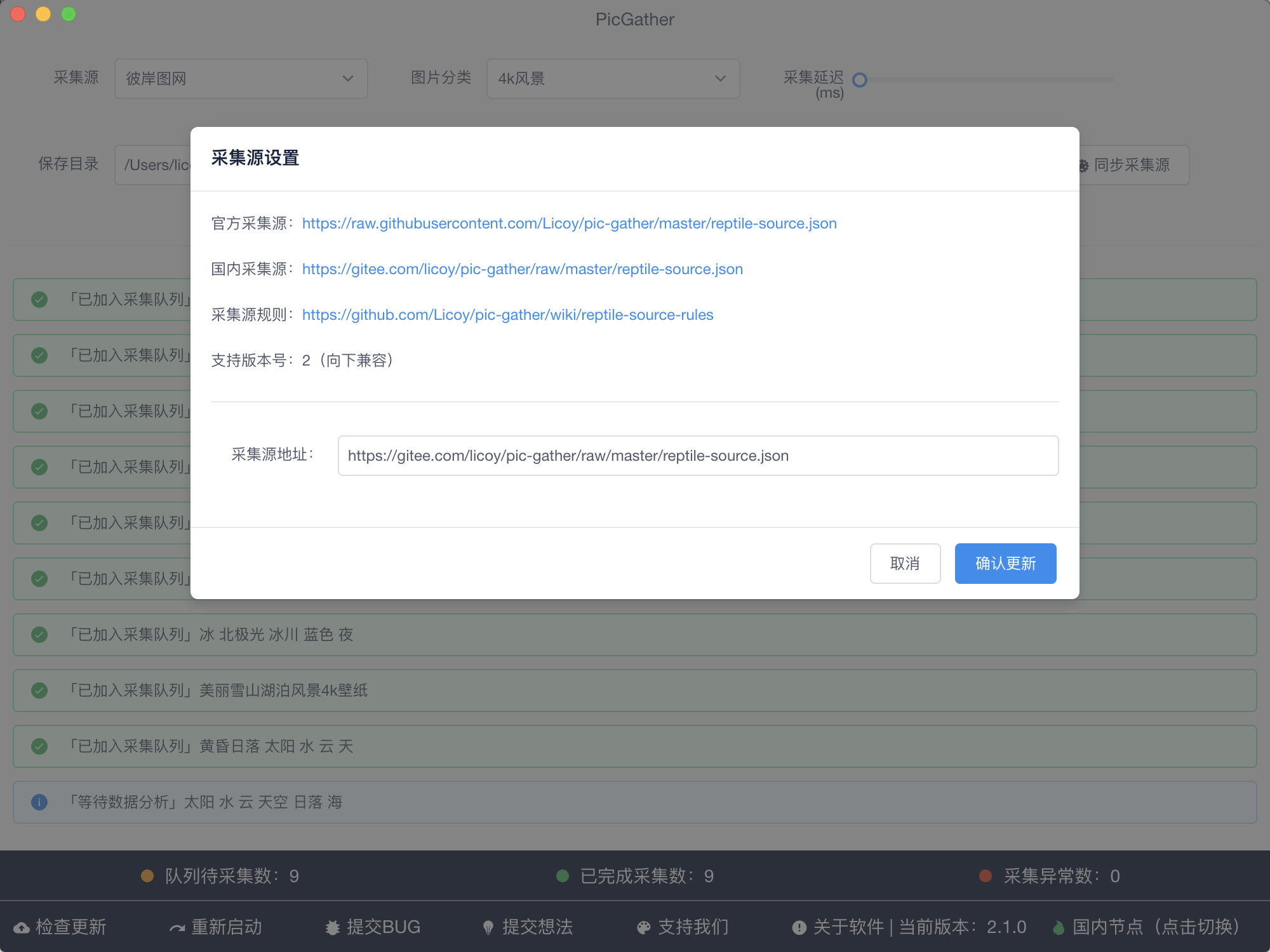Expand the 图片分类 4k风景 dropdown
1270x952 pixels.
pos(613,79)
